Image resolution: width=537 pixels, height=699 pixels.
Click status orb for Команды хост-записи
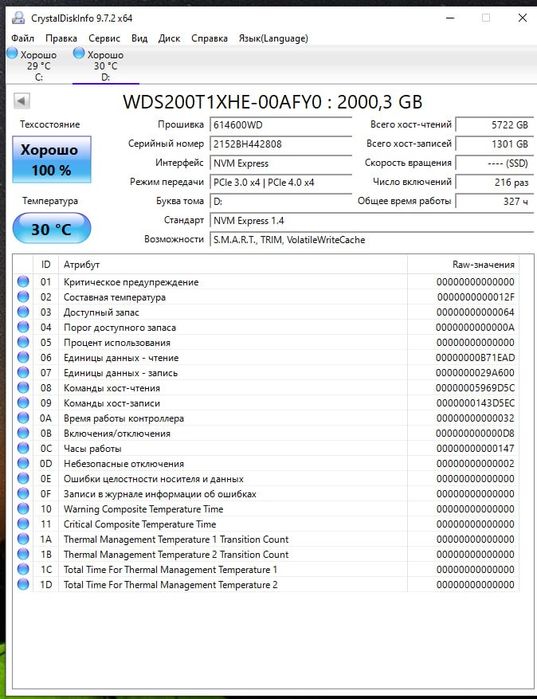tap(23, 403)
